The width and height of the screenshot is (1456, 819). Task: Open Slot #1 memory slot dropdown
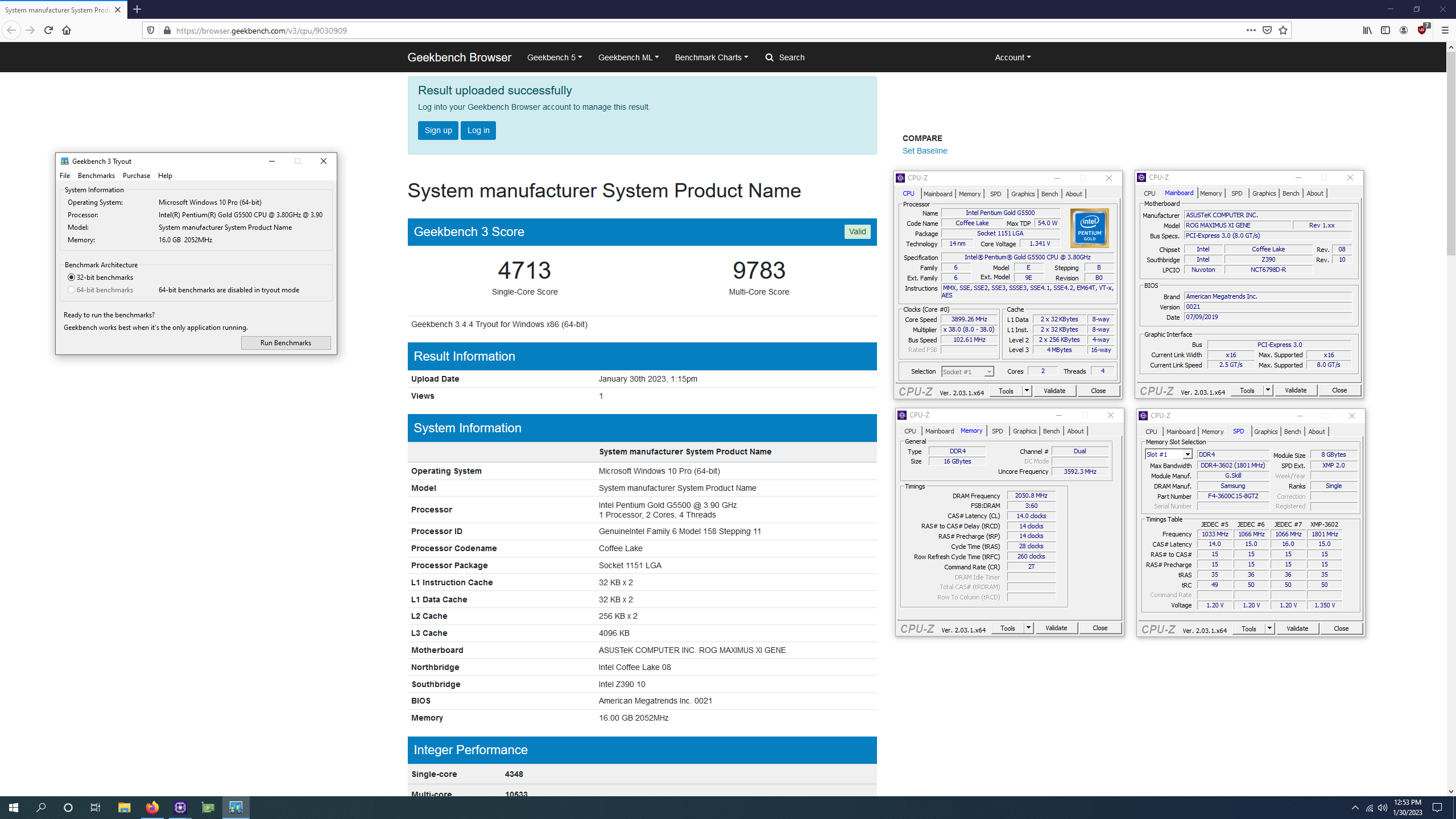[1169, 454]
